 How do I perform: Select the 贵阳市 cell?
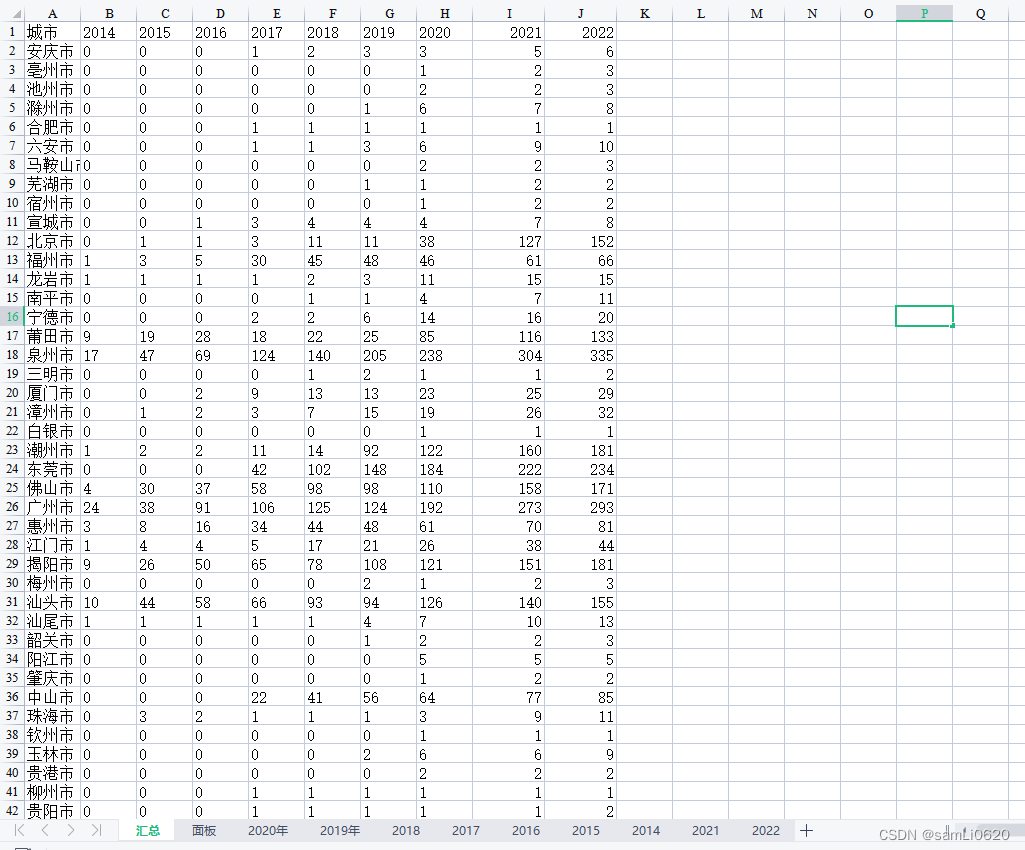(52, 811)
